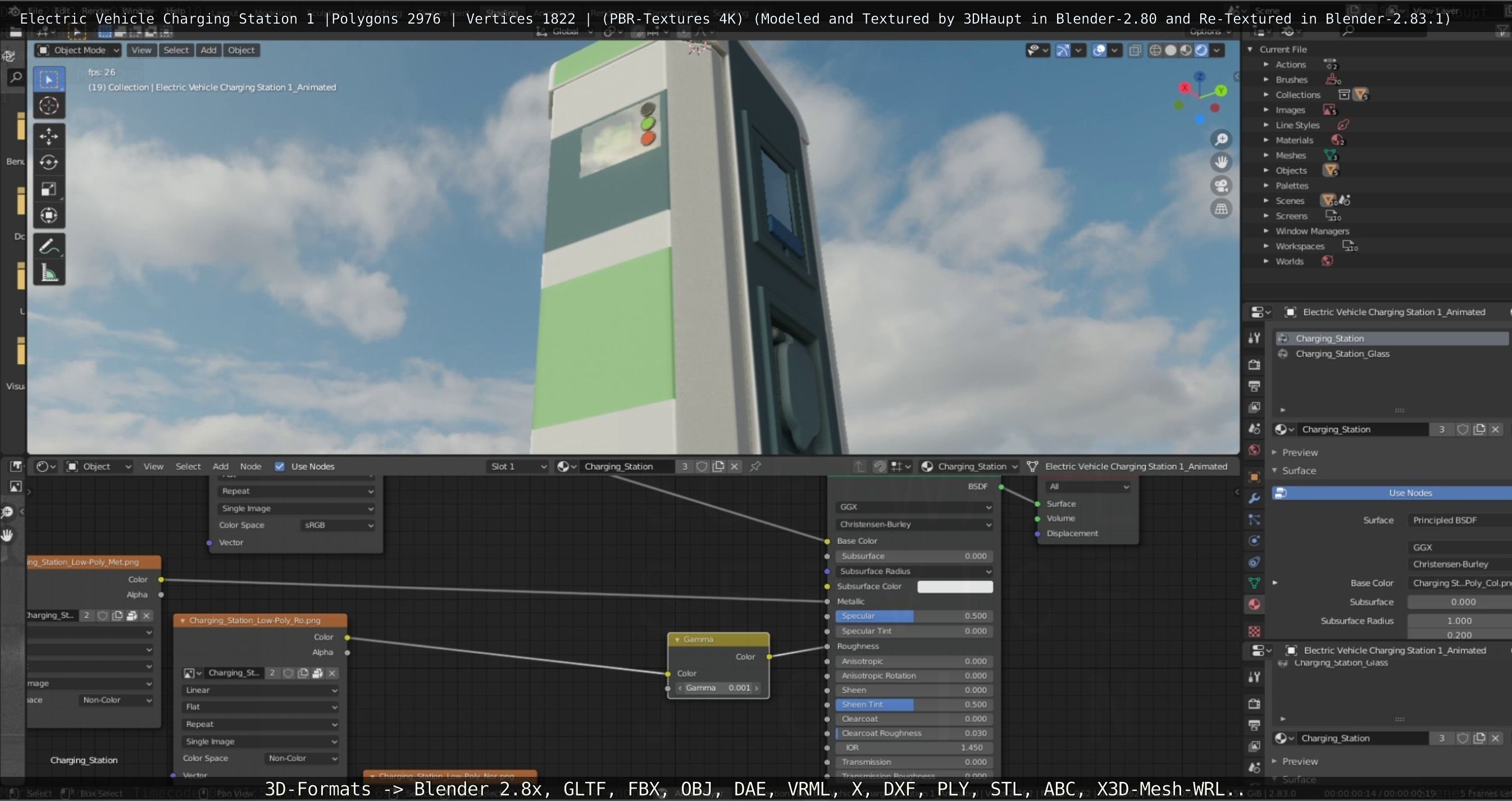Toggle viewport gizmo display button
Image resolution: width=1512 pixels, height=801 pixels.
tap(1063, 51)
